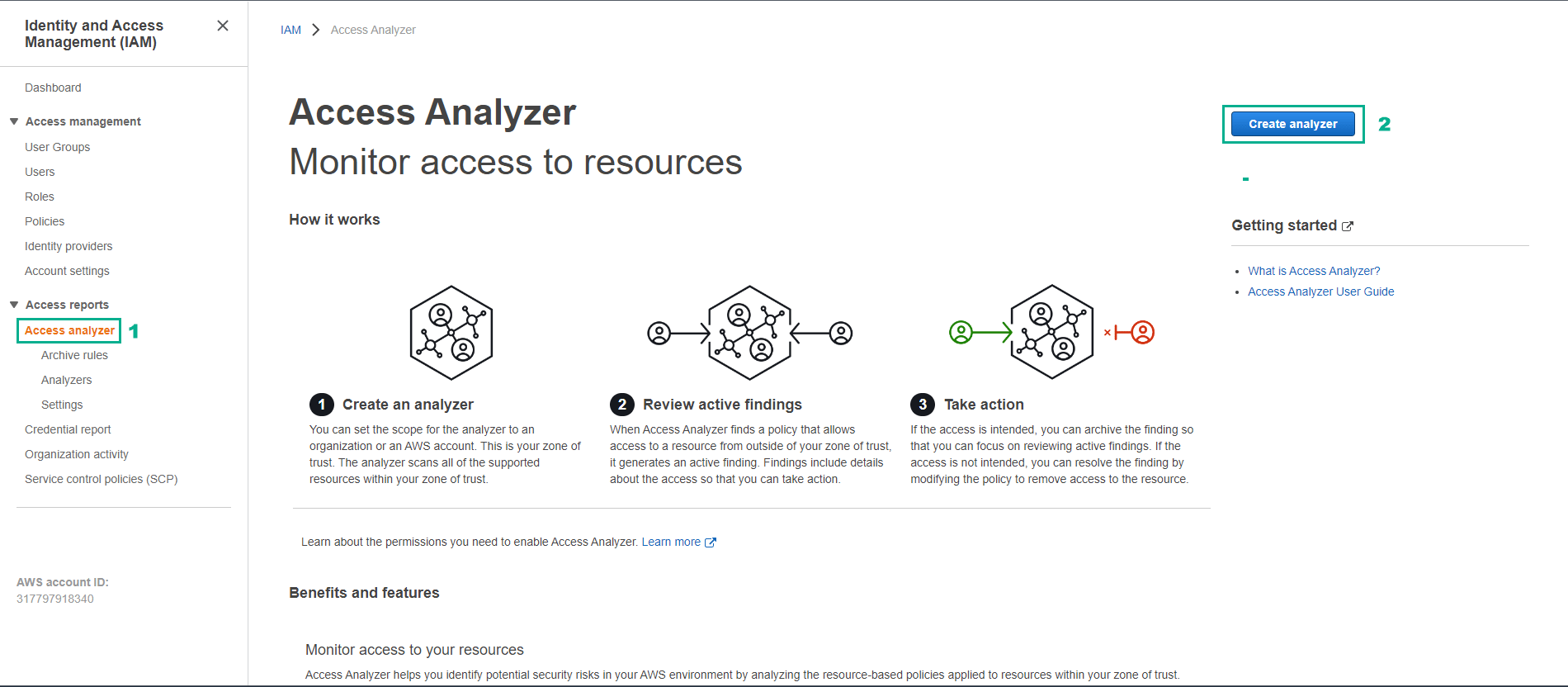The width and height of the screenshot is (1568, 687).
Task: Open the Access Analyzer User Guide link
Action: point(1320,291)
